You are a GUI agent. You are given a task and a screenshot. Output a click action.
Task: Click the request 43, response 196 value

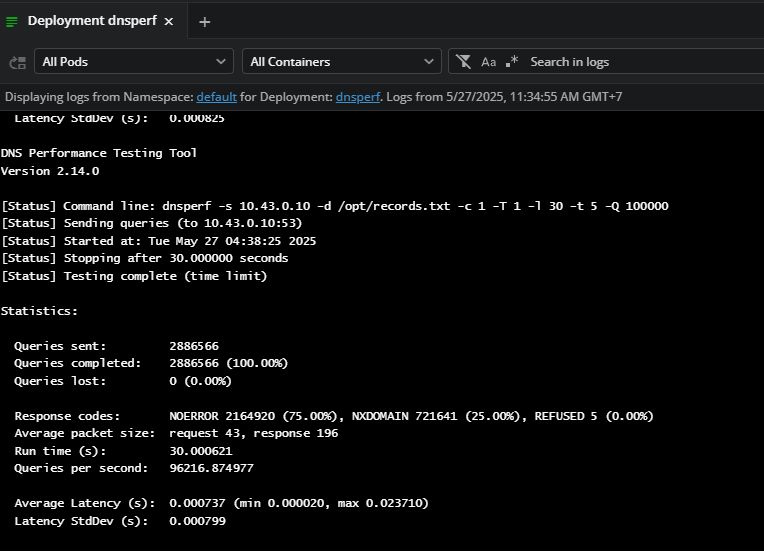click(x=253, y=433)
